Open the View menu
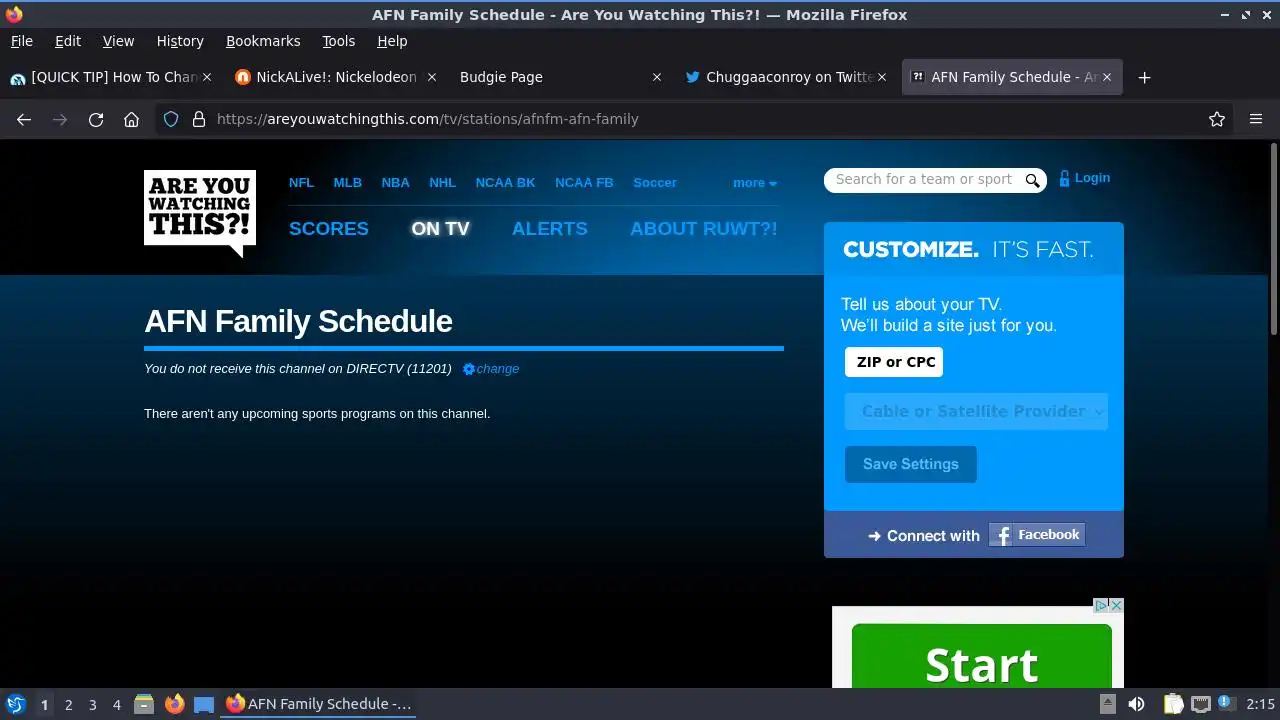 (118, 41)
